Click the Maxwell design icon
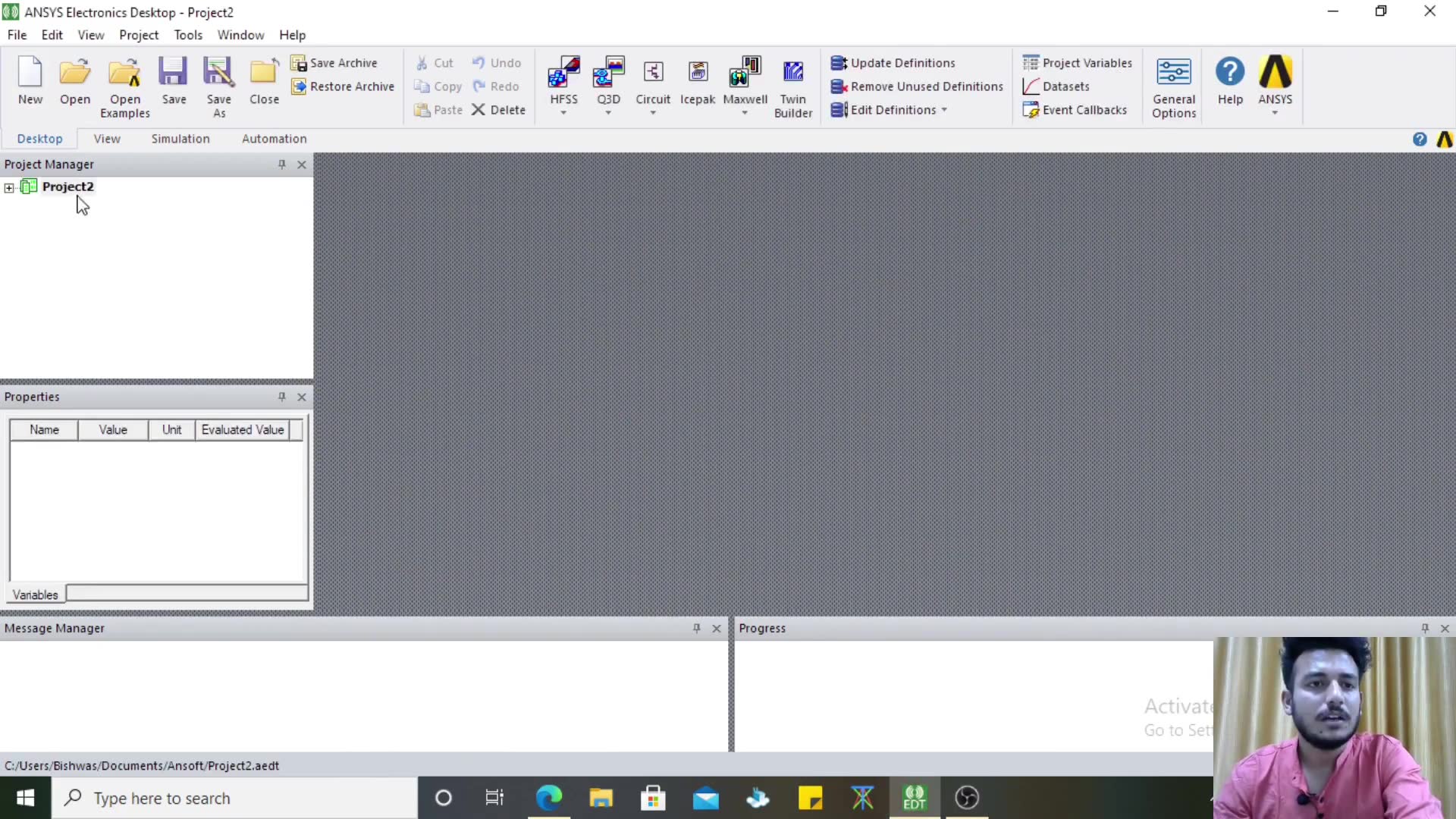 coord(745,74)
